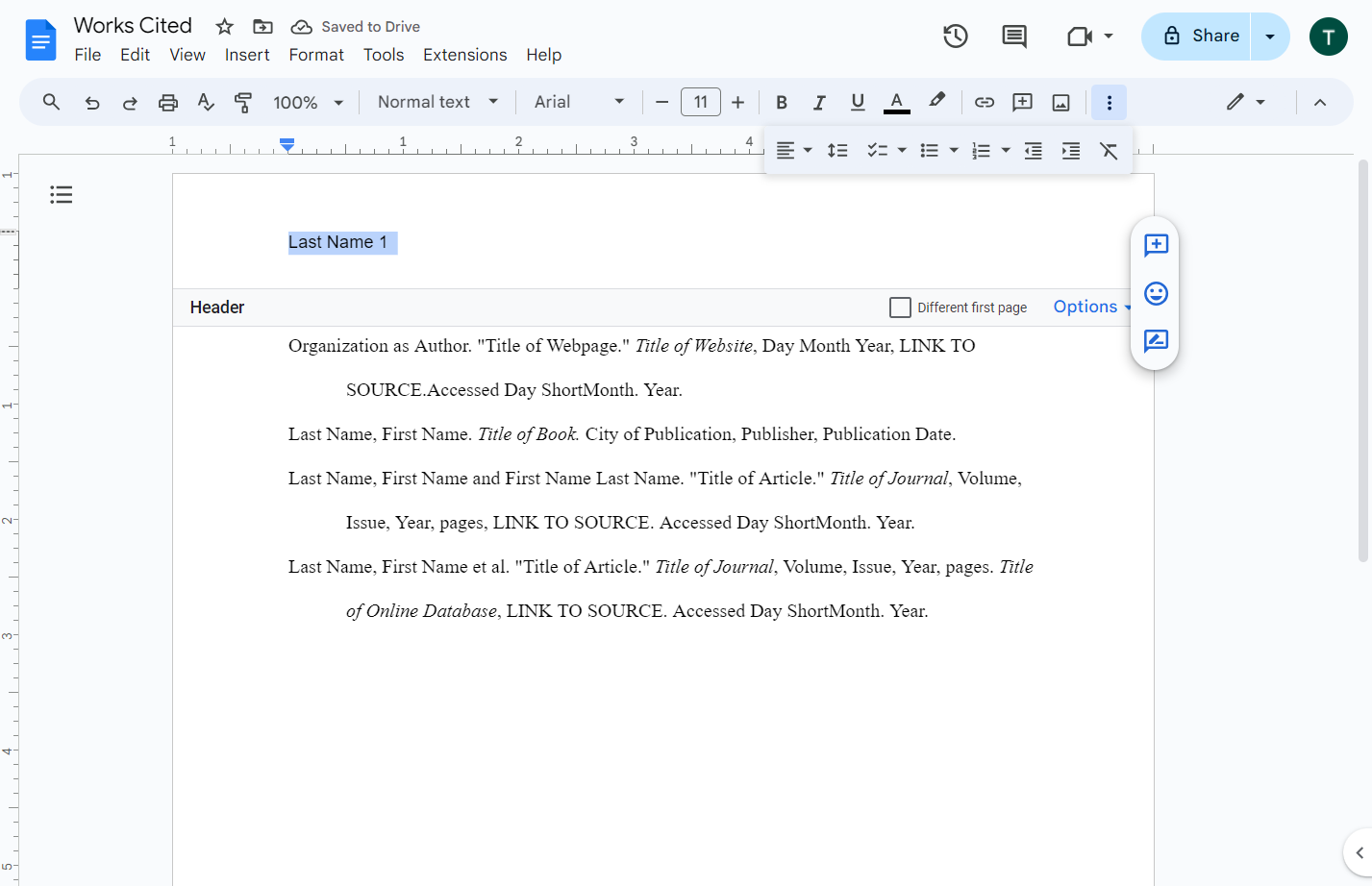Open the Extensions menu

point(465,55)
